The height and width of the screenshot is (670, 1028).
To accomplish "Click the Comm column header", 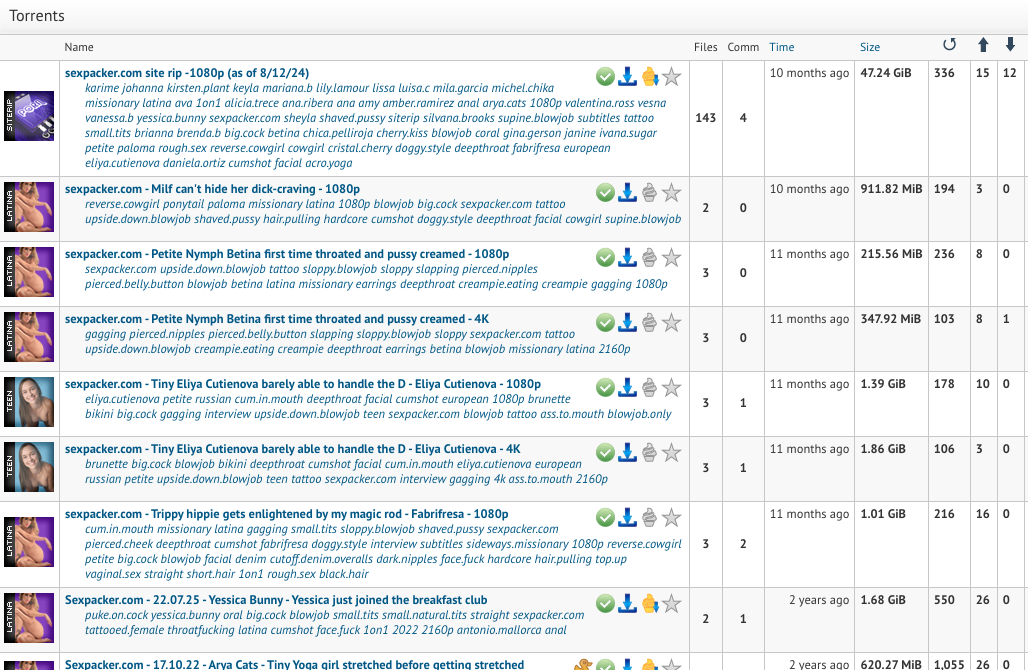I will 743,47.
